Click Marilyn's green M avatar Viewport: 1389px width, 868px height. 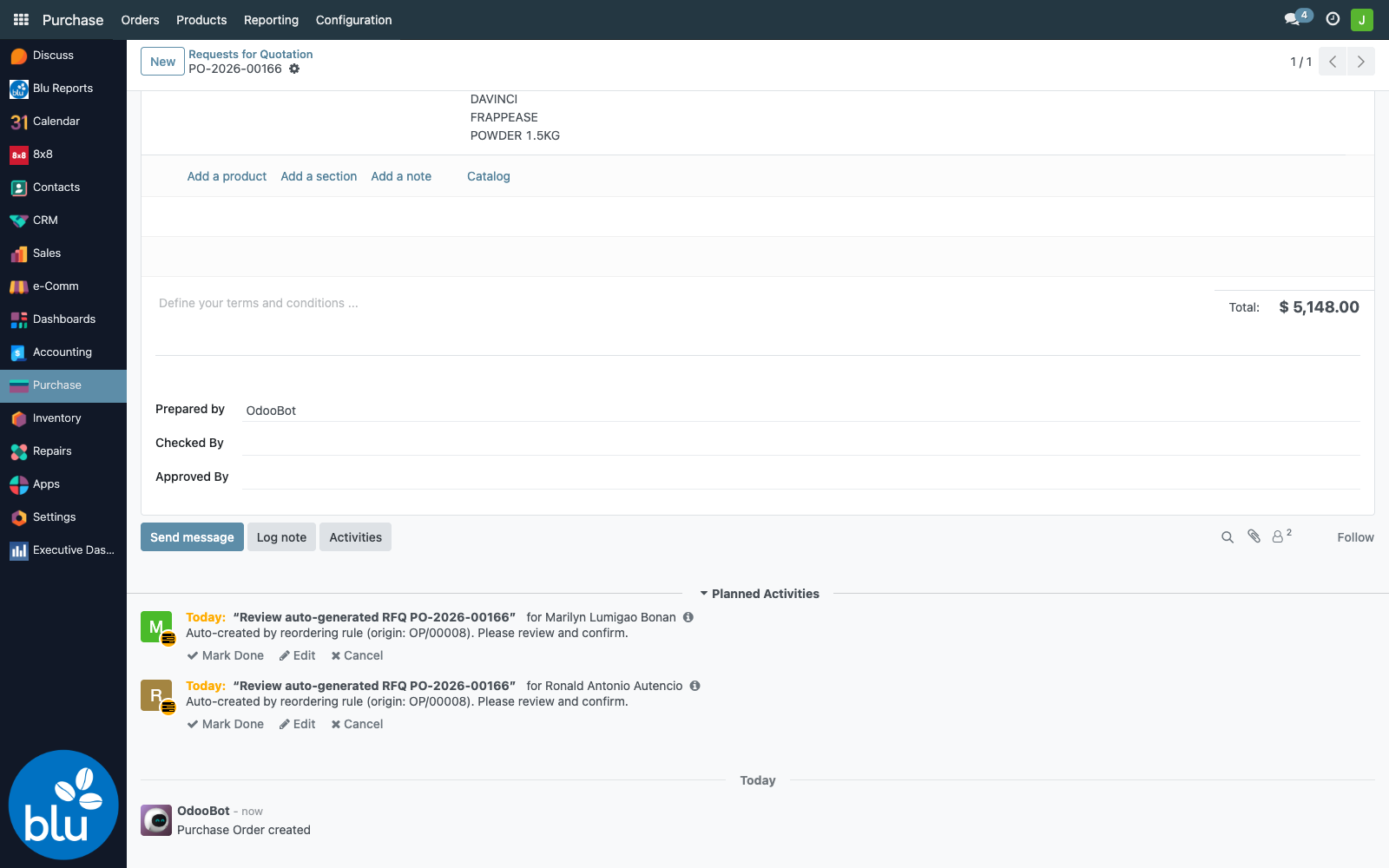(156, 627)
